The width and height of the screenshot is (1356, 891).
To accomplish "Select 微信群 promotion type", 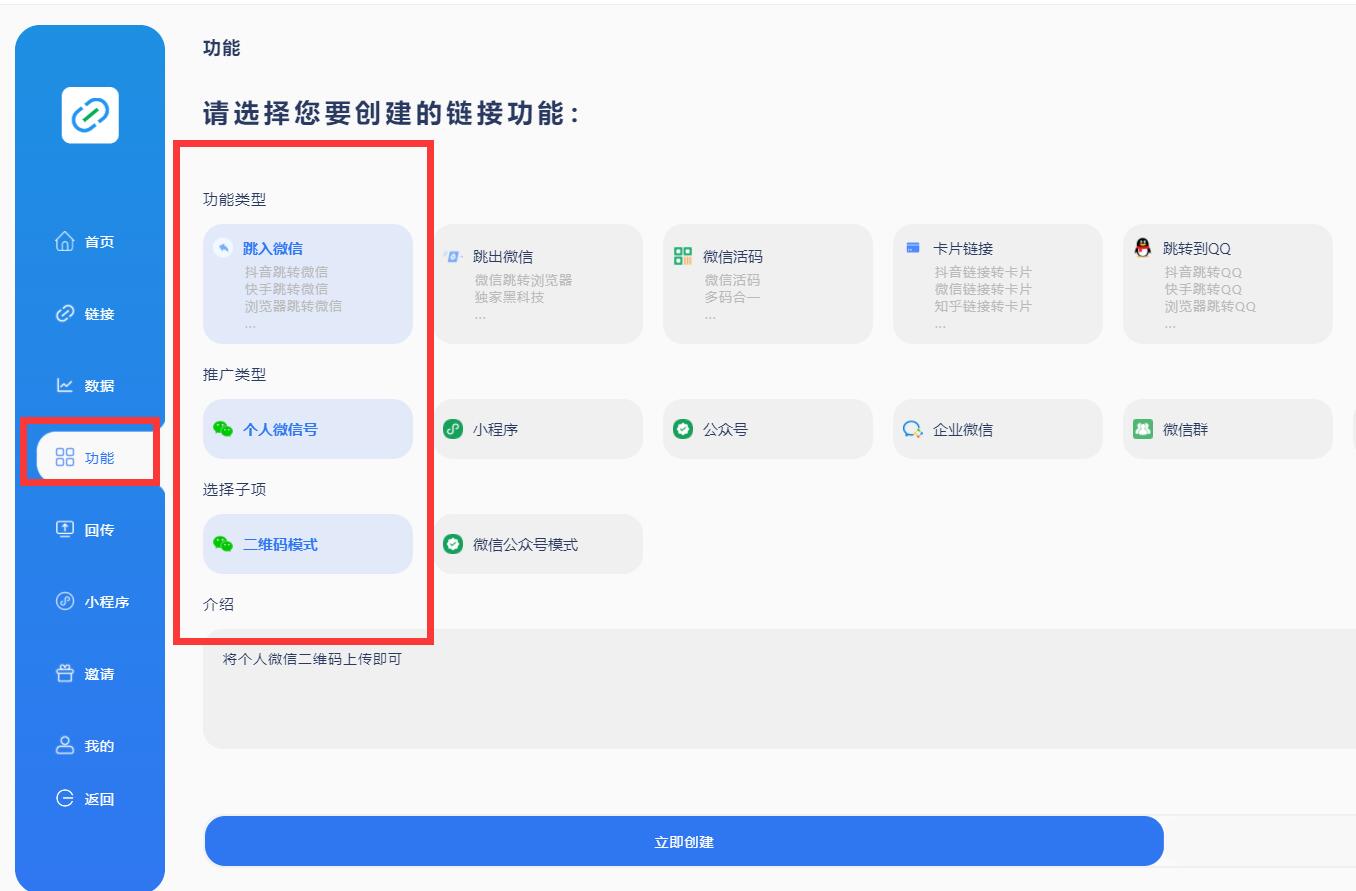I will pyautogui.click(x=1228, y=429).
